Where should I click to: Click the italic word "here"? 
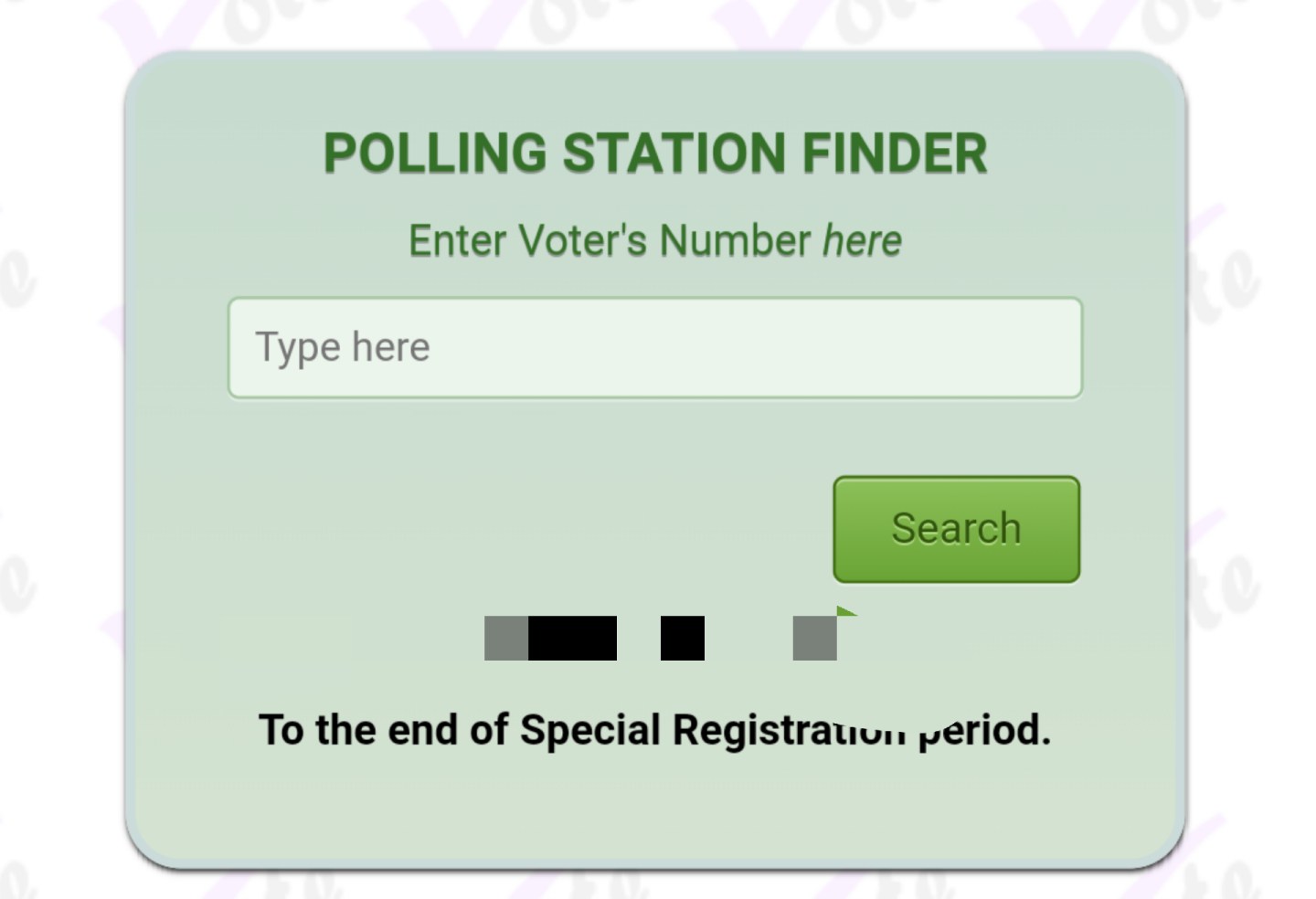862,241
